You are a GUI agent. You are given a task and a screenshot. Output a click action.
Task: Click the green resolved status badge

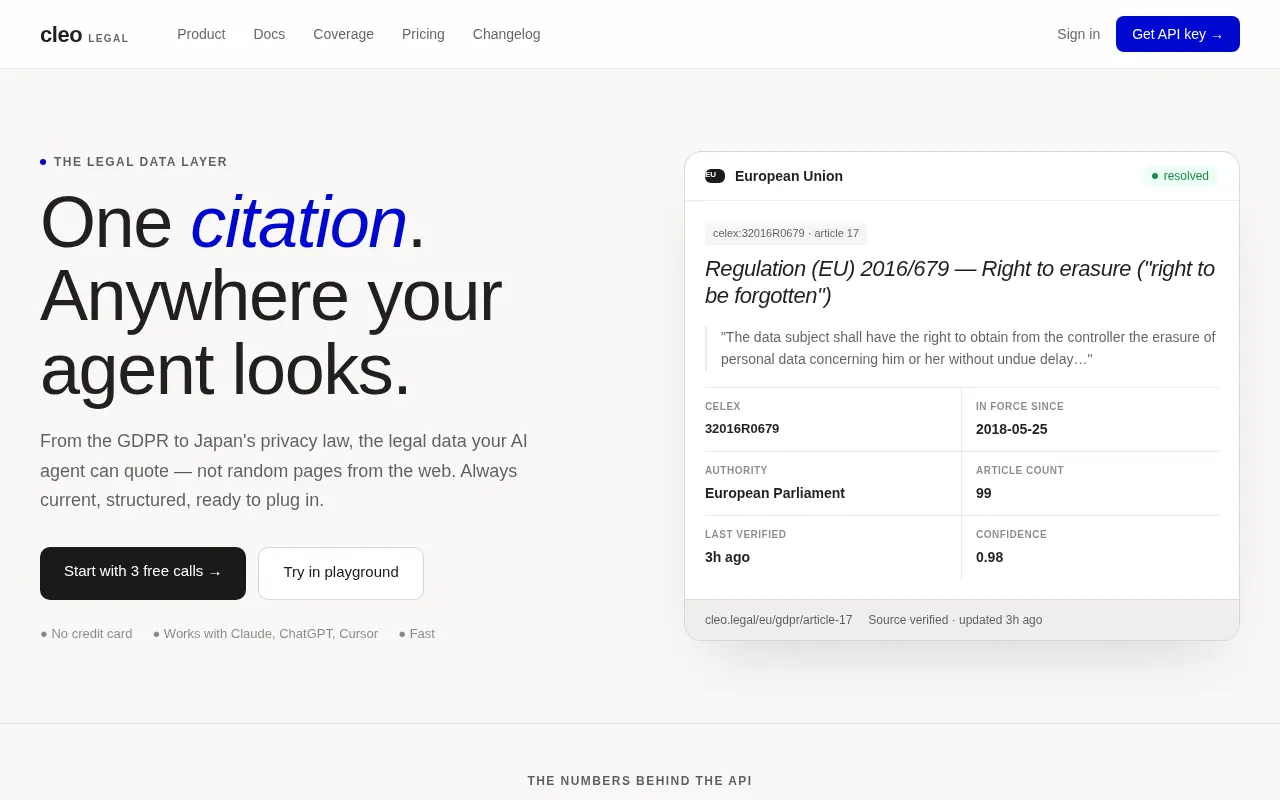click(1180, 176)
